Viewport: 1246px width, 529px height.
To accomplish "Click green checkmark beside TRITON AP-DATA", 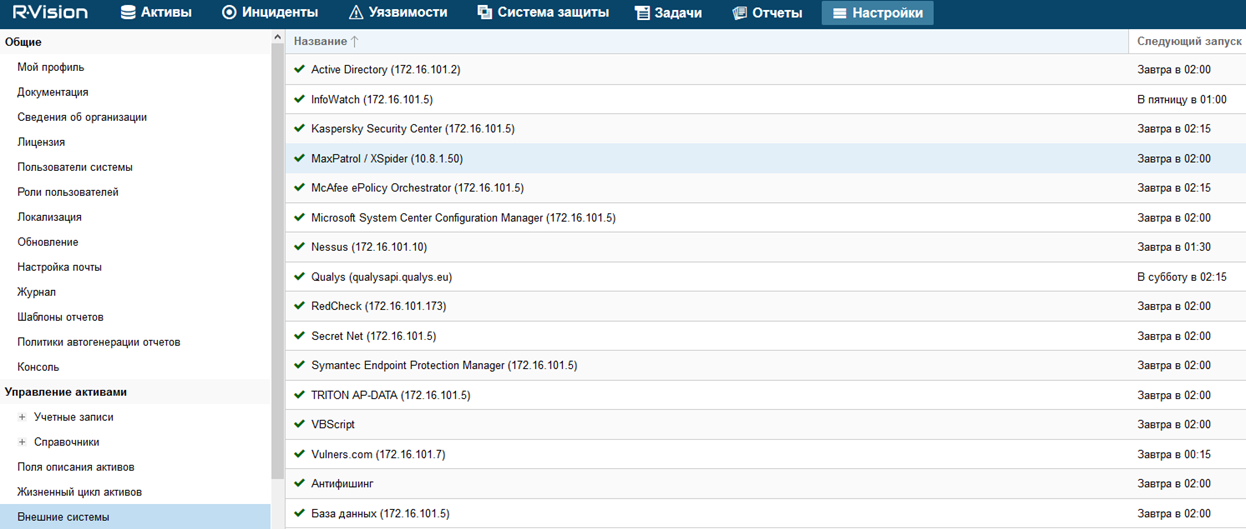I will (x=299, y=394).
